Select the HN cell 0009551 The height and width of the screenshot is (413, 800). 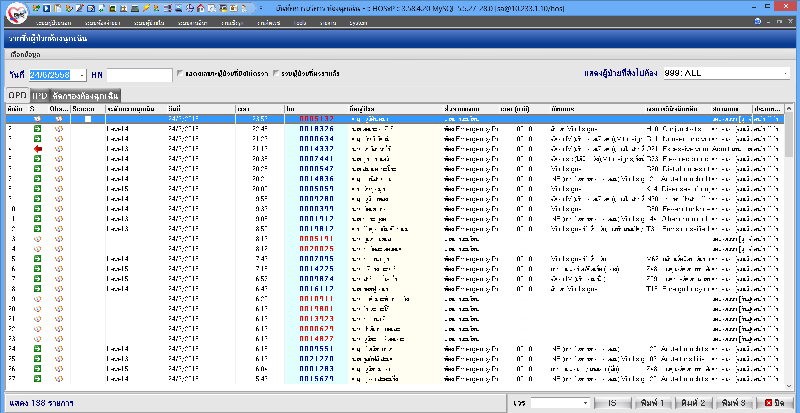[316, 349]
